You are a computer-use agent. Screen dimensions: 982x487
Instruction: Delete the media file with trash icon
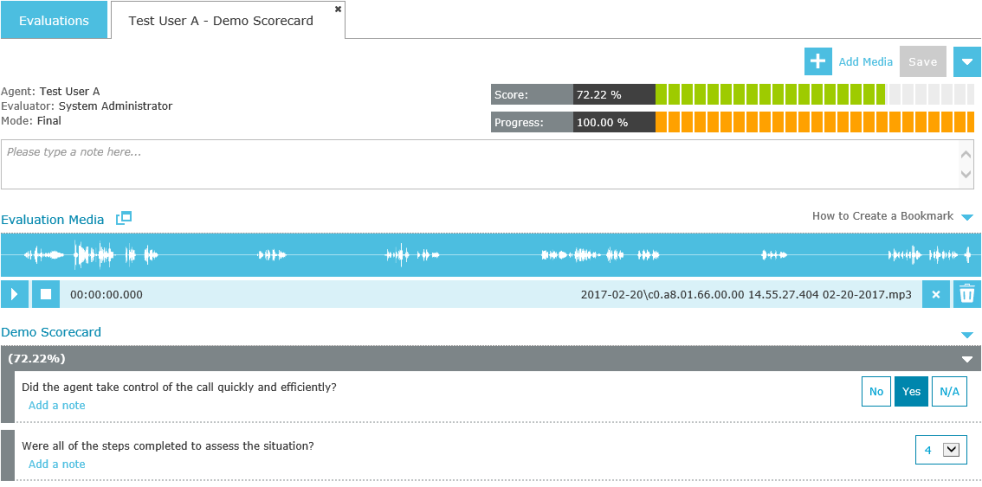pos(967,295)
